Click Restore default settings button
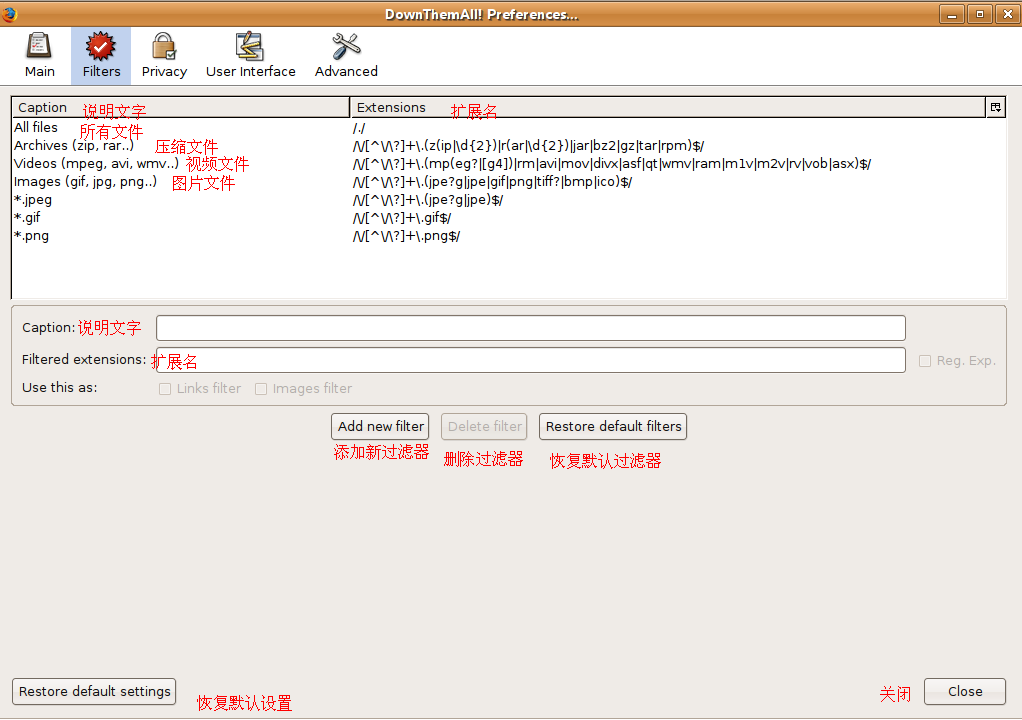The width and height of the screenshot is (1022, 720). pos(95,691)
